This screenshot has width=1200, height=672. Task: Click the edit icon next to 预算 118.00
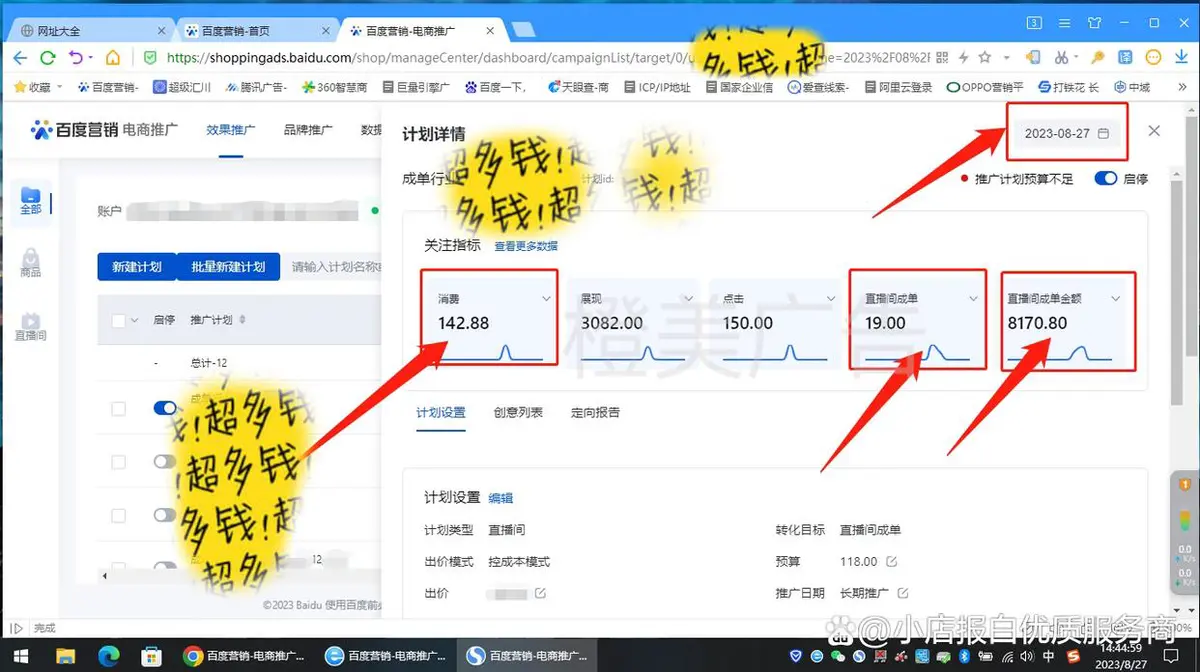pos(892,562)
